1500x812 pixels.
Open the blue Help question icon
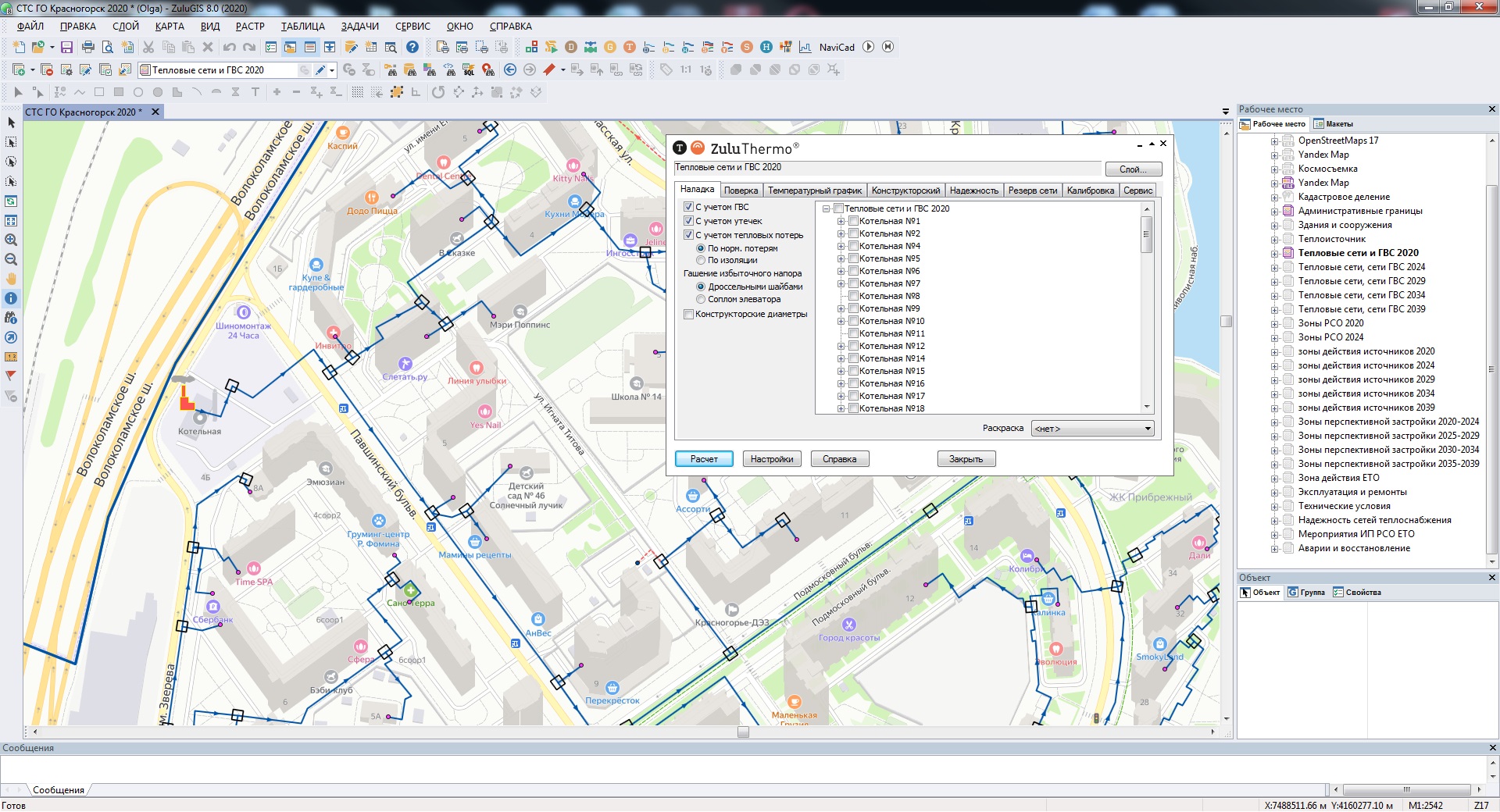coord(412,48)
